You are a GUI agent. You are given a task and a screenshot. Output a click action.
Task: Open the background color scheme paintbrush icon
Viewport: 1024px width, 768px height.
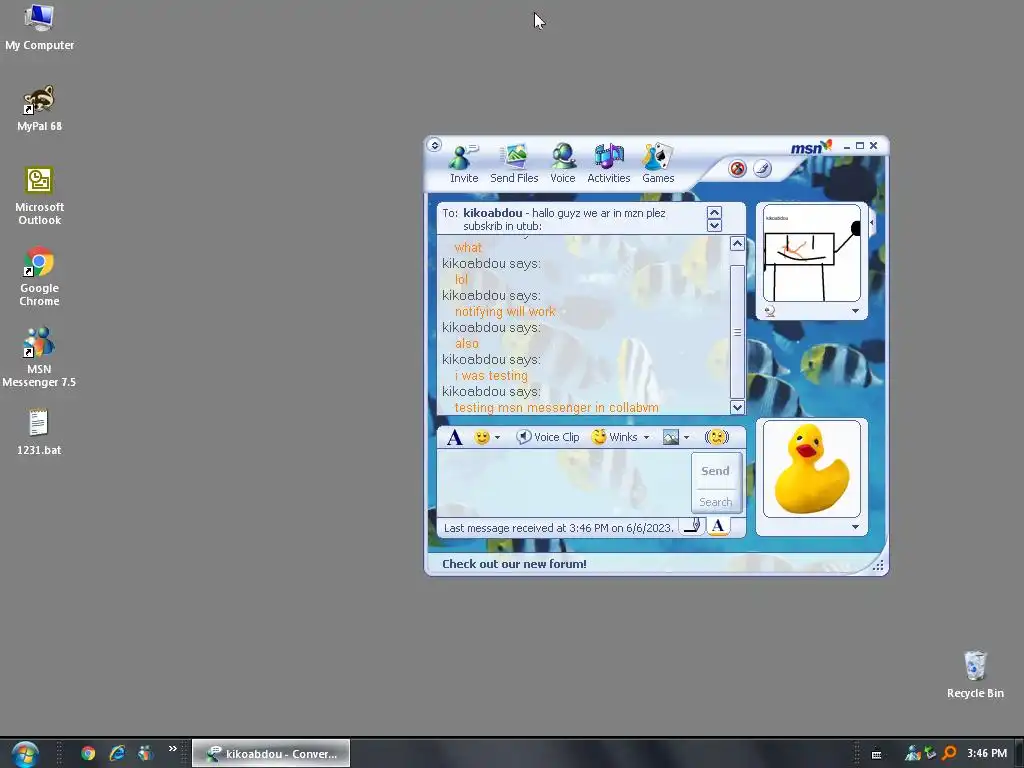click(x=762, y=168)
